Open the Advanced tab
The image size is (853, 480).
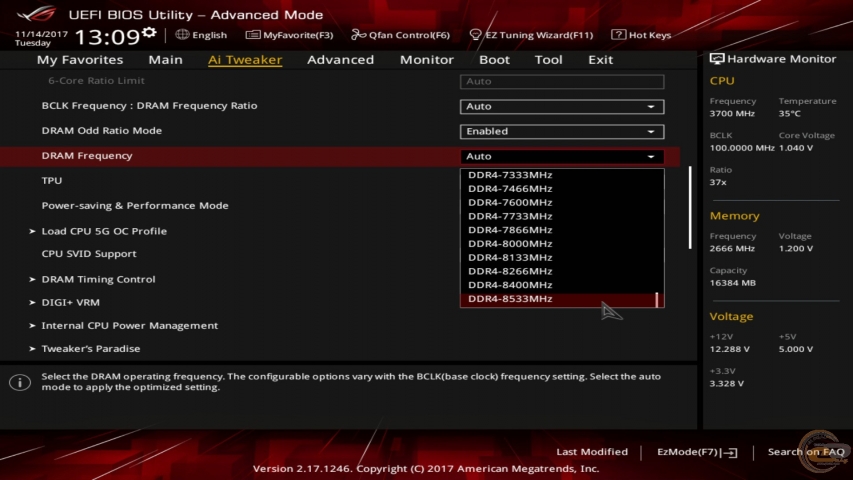[x=341, y=59]
